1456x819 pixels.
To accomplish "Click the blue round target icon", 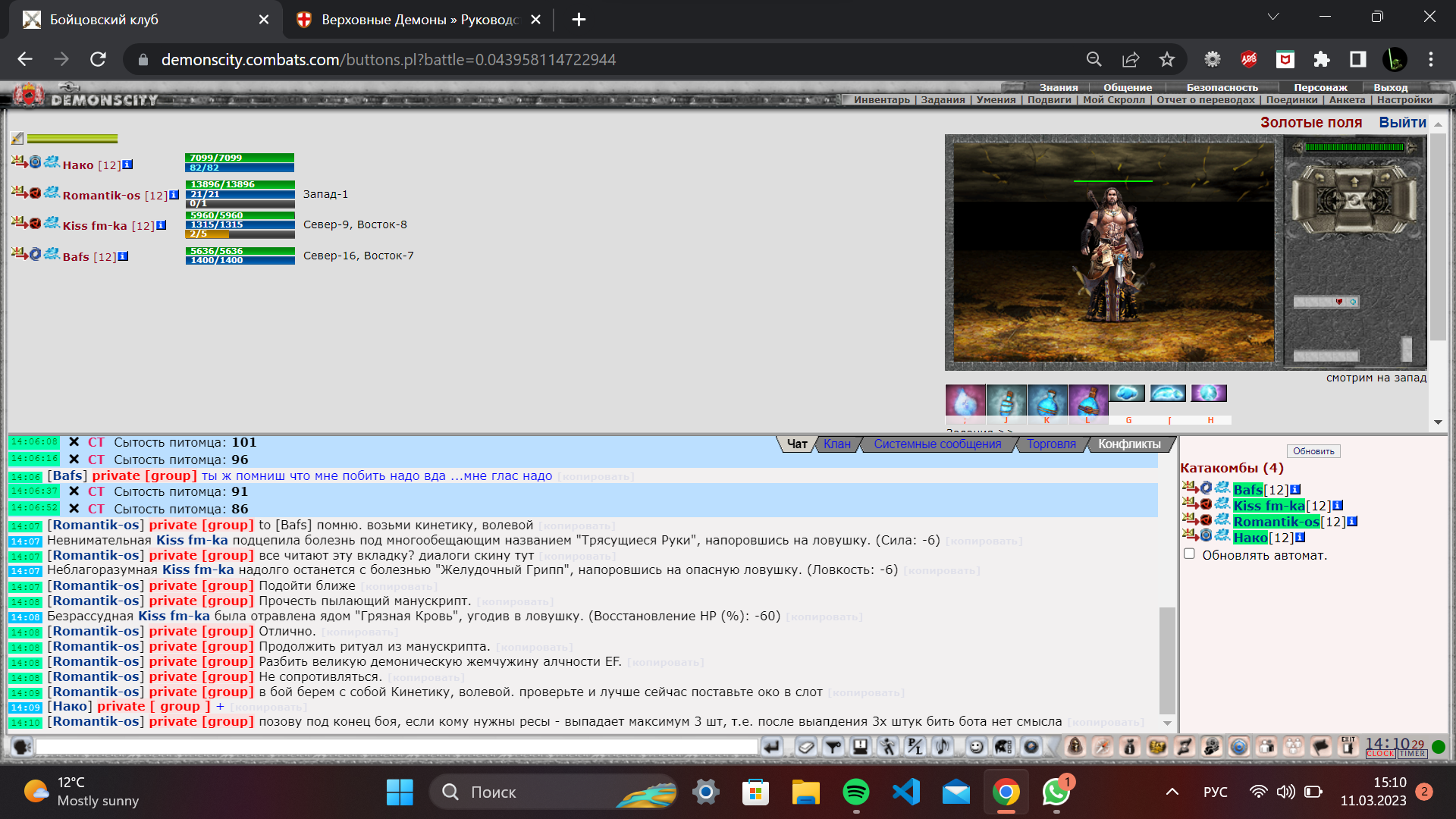I will pos(1239,747).
